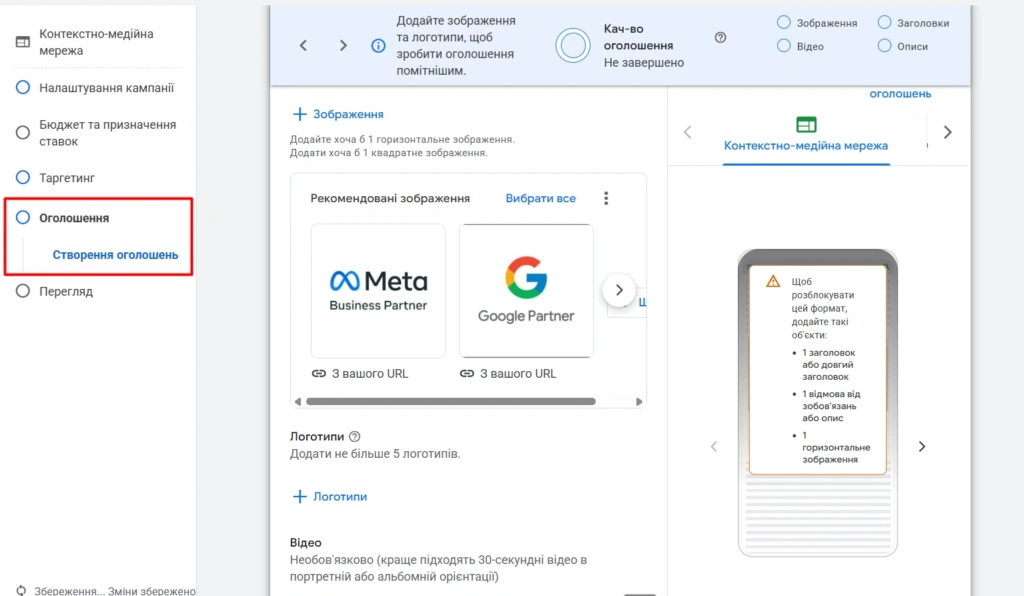Viewport: 1024px width, 596px height.
Task: Click Бюджет та призначення ставок step circle
Action: click(23, 133)
